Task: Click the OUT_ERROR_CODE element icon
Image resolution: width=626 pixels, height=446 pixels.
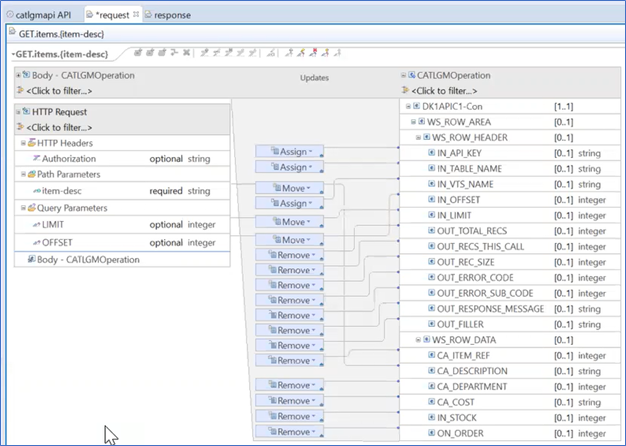Action: pos(432,277)
